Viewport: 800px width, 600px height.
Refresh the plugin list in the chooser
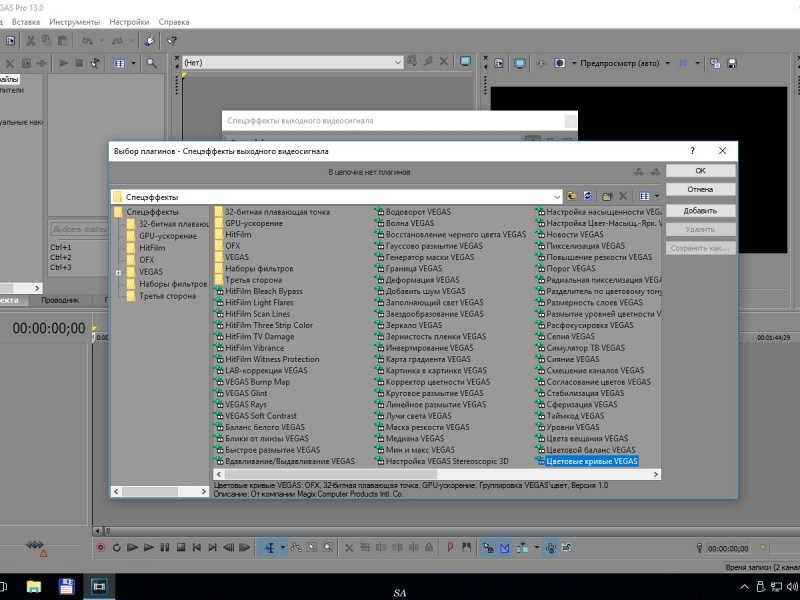pos(587,196)
